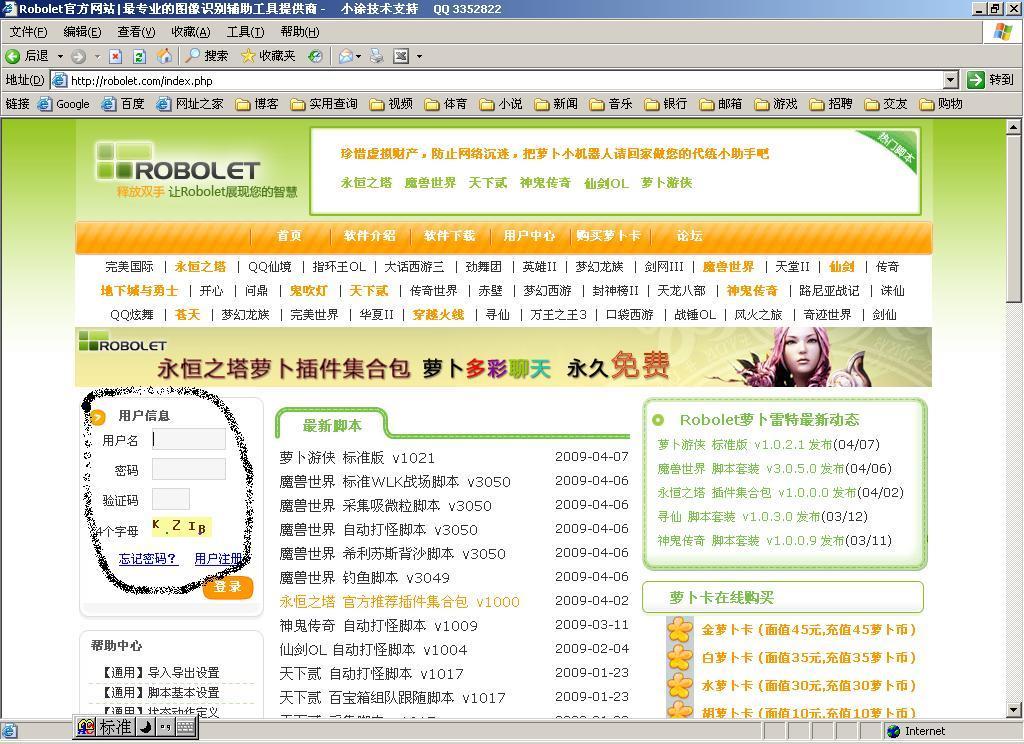Follow the 忘记密码? link
This screenshot has width=1024, height=744.
pos(147,558)
